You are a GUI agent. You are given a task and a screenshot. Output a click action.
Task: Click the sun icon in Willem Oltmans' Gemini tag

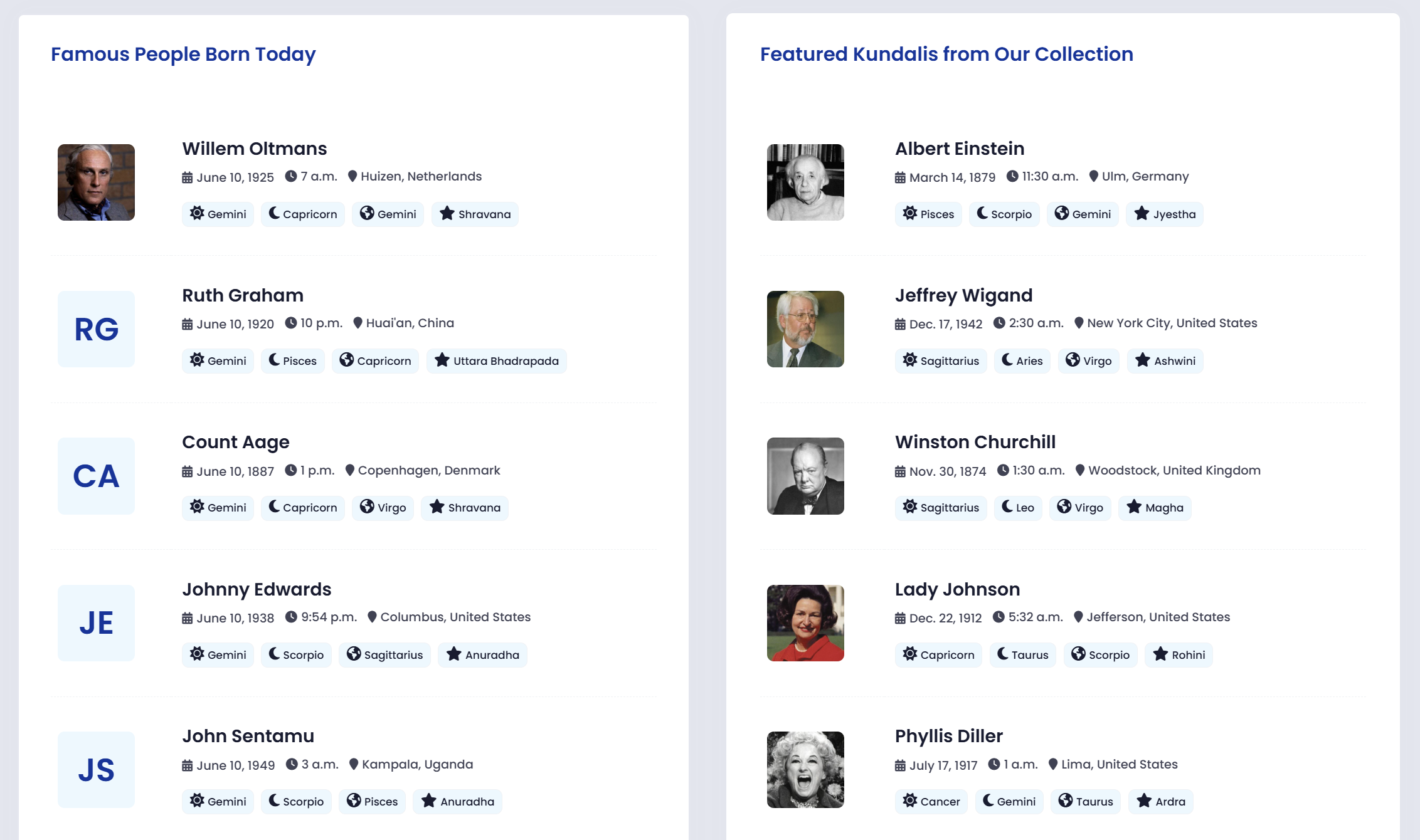[197, 213]
